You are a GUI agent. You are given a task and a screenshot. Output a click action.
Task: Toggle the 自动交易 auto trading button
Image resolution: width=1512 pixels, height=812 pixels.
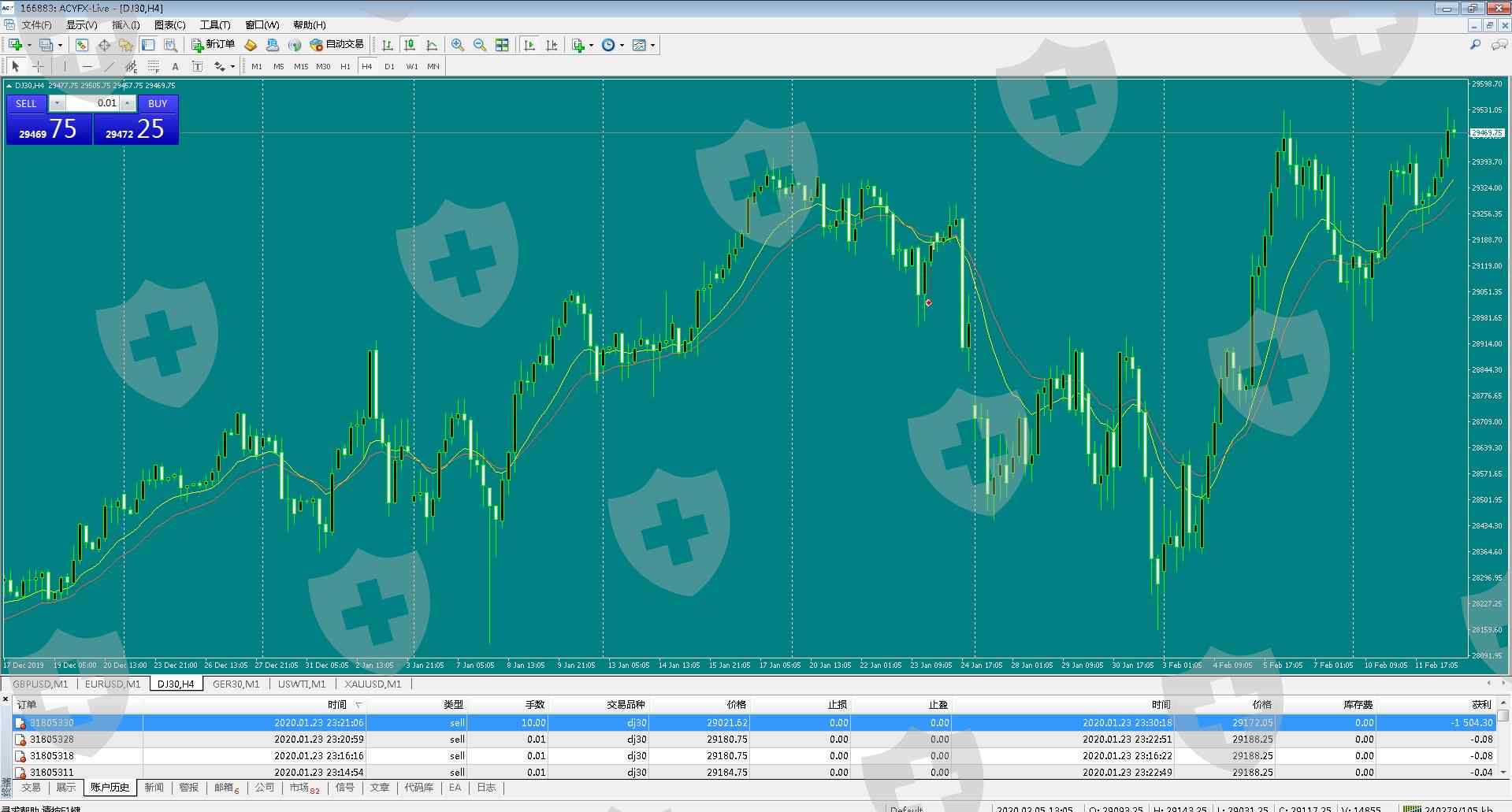tap(337, 45)
